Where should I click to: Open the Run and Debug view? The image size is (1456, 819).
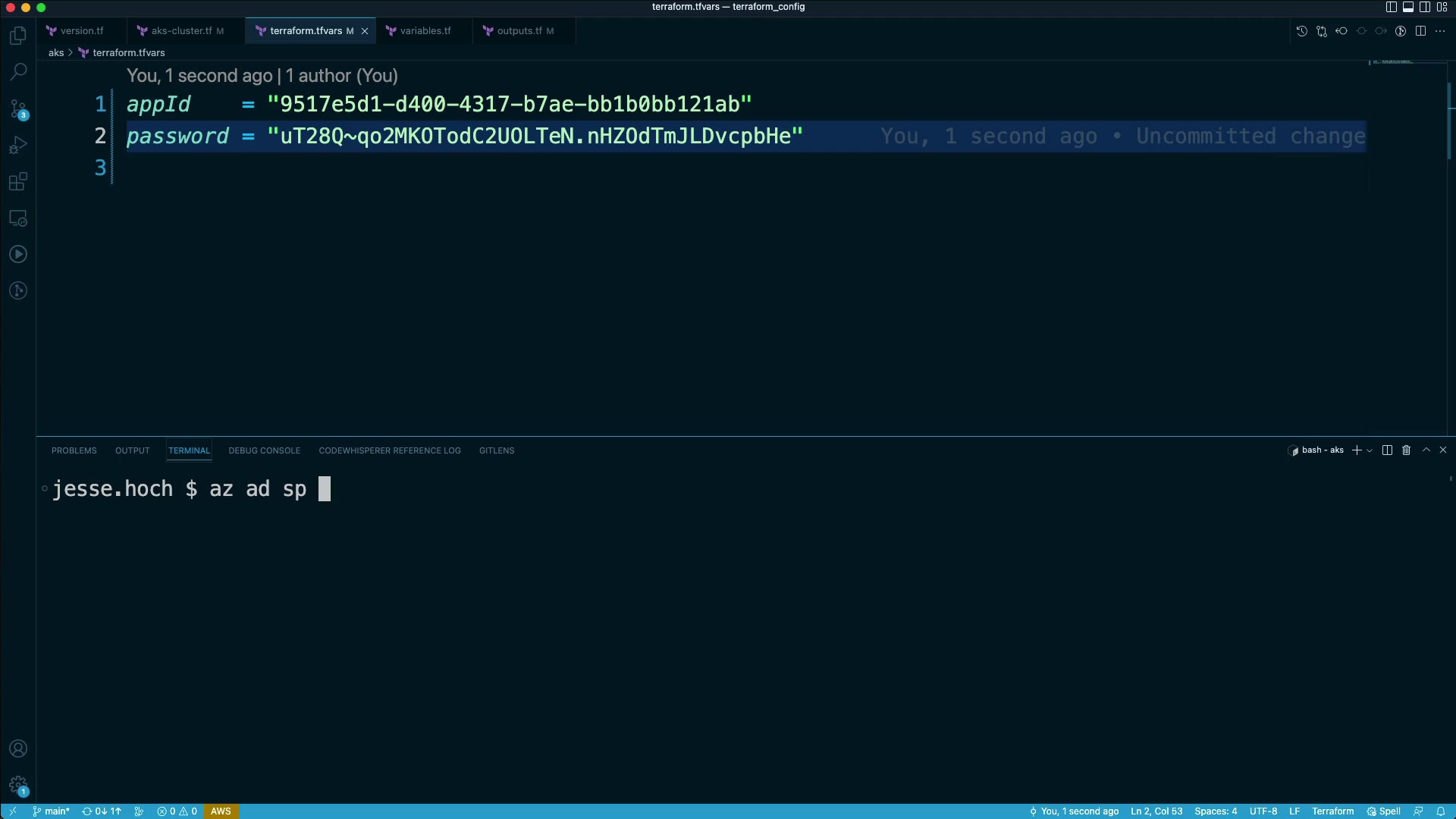[18, 145]
